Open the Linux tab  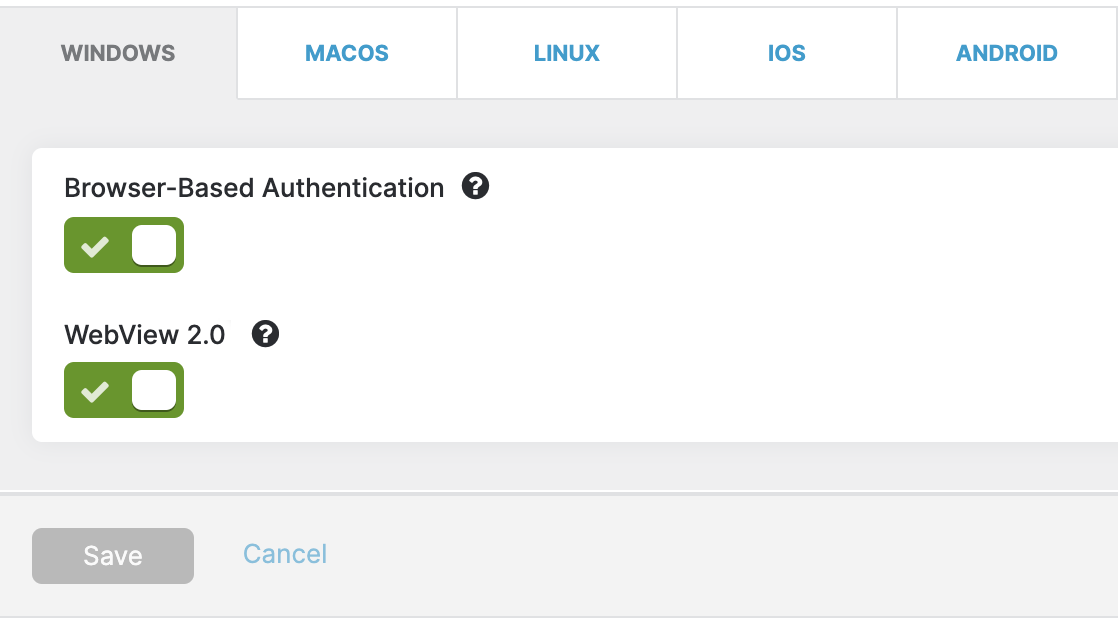point(567,53)
